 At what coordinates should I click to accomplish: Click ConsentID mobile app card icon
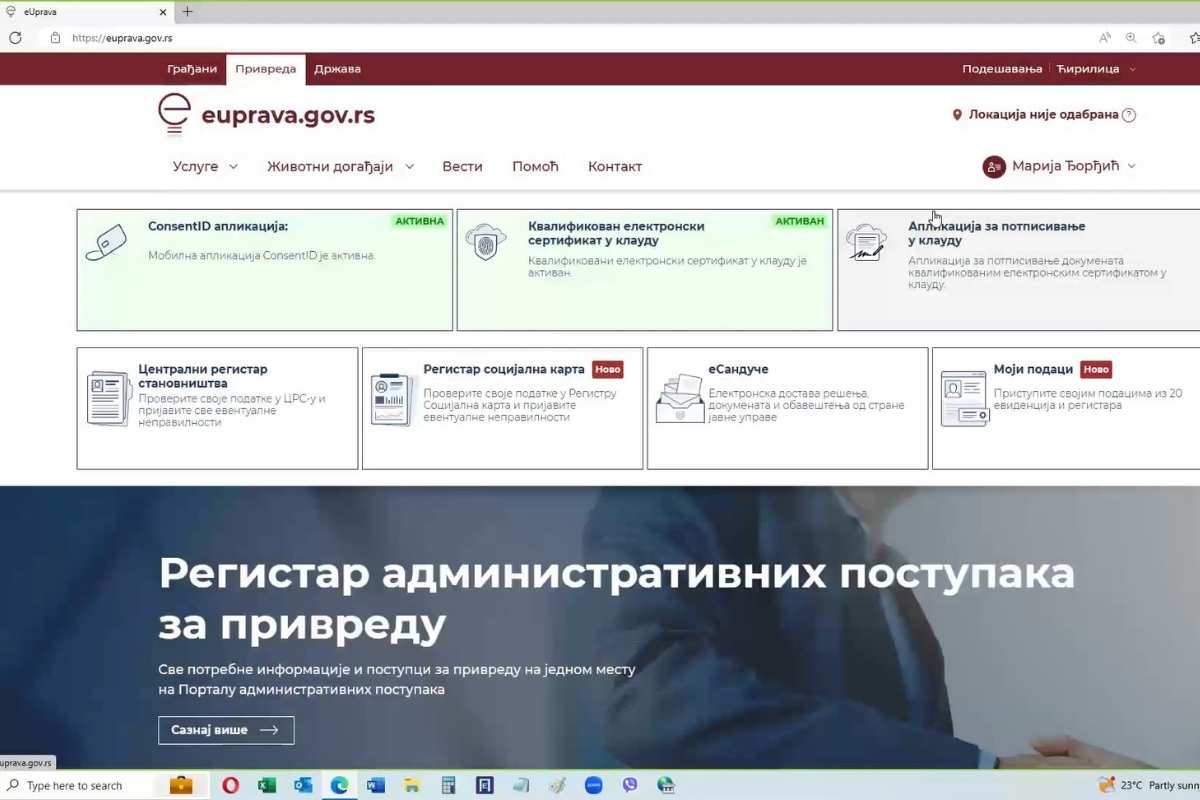click(106, 243)
